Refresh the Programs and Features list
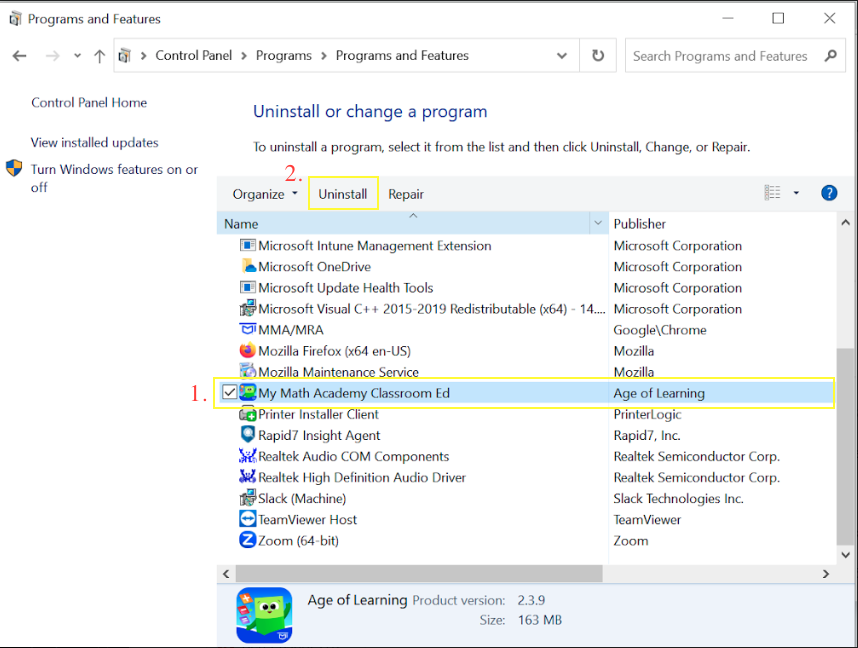 click(x=598, y=55)
